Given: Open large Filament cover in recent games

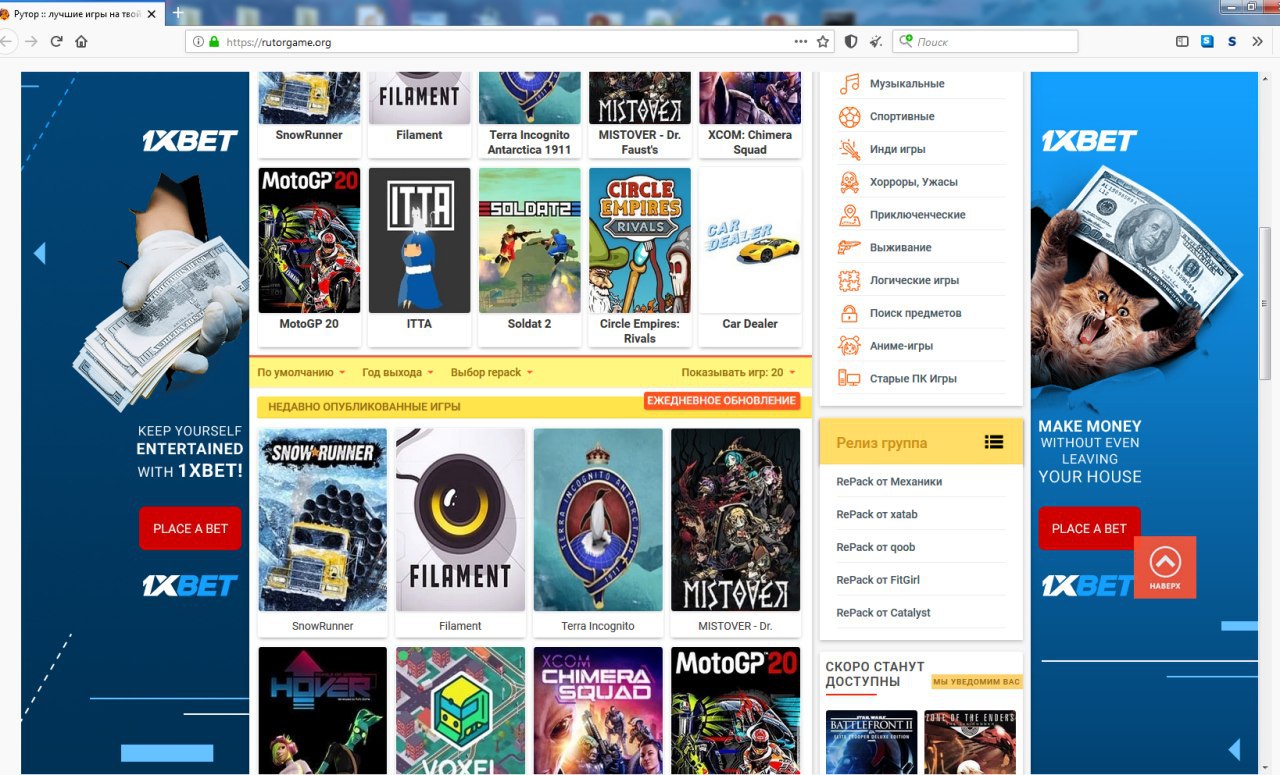Looking at the screenshot, I should [460, 520].
